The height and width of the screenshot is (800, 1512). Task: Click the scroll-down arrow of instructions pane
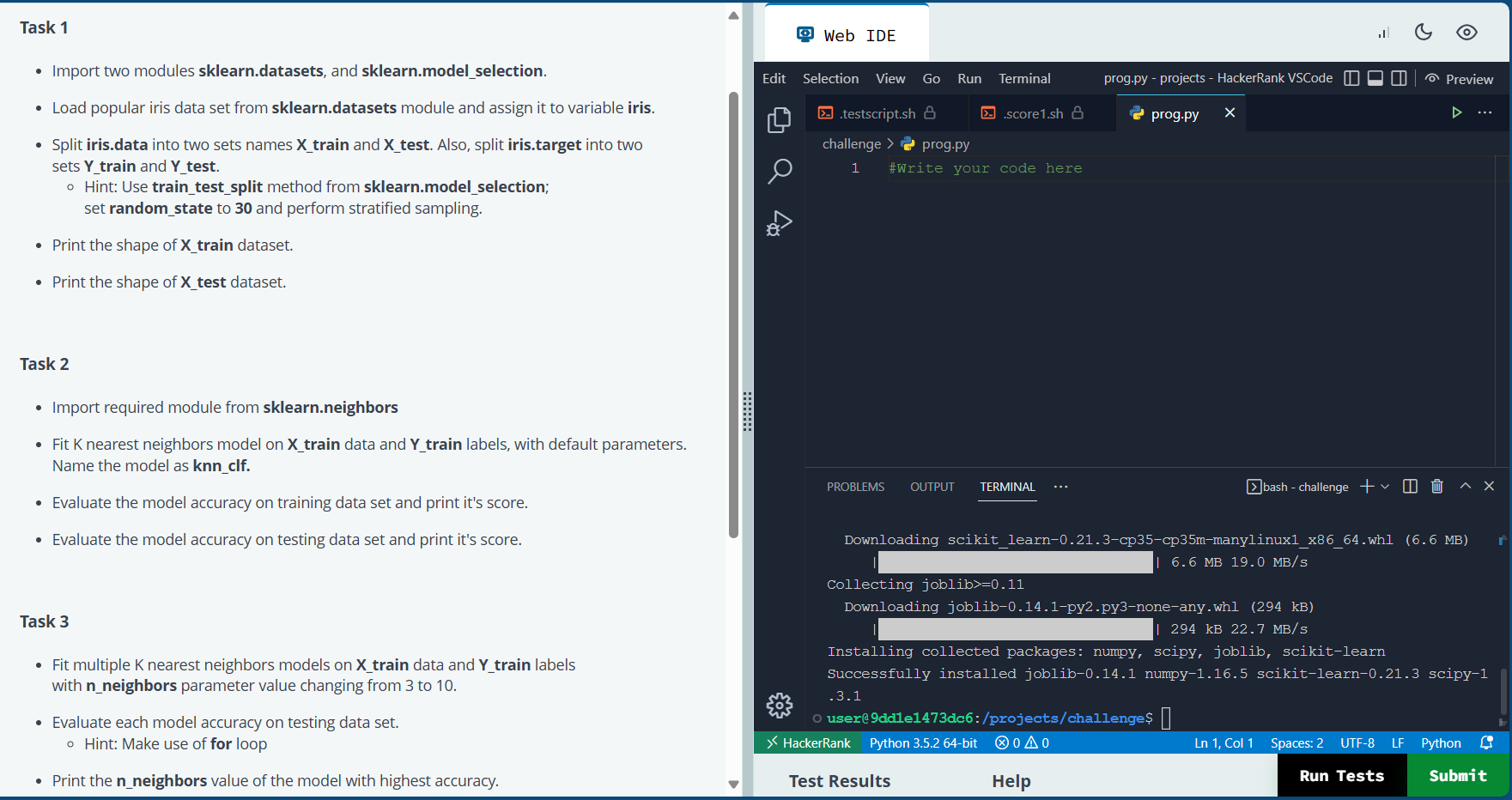click(733, 784)
